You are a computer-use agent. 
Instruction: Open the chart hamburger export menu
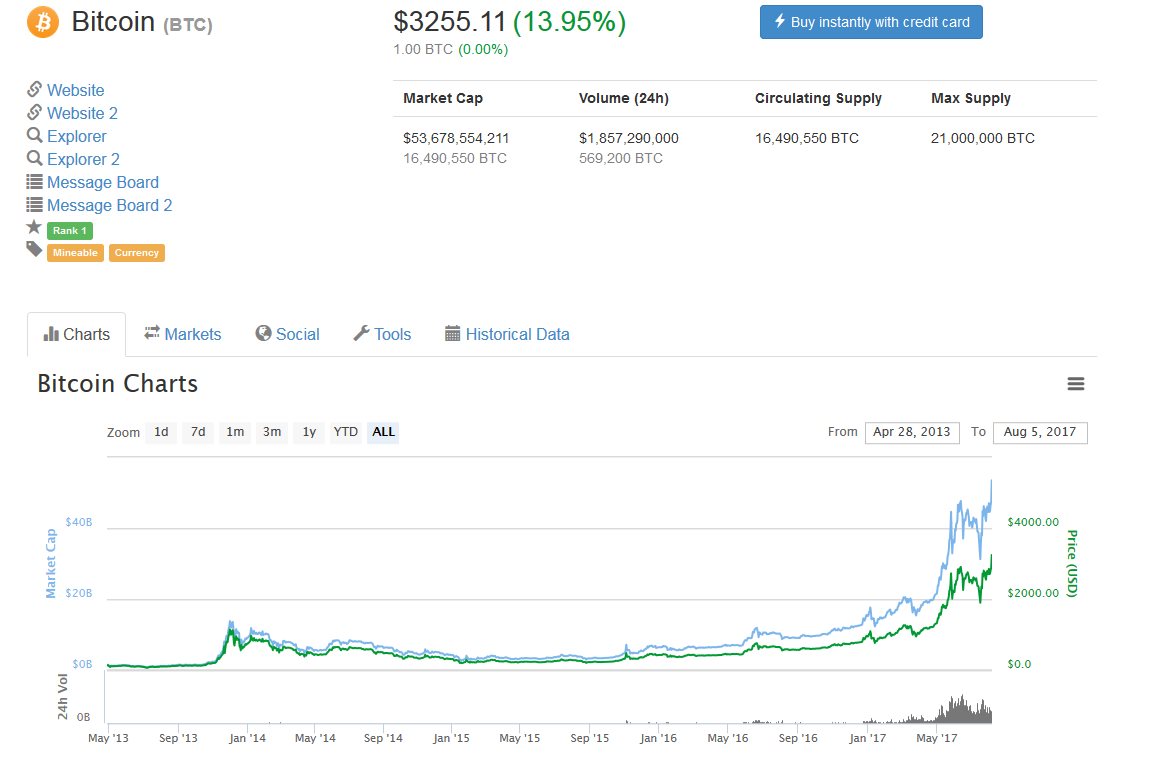(x=1075, y=384)
